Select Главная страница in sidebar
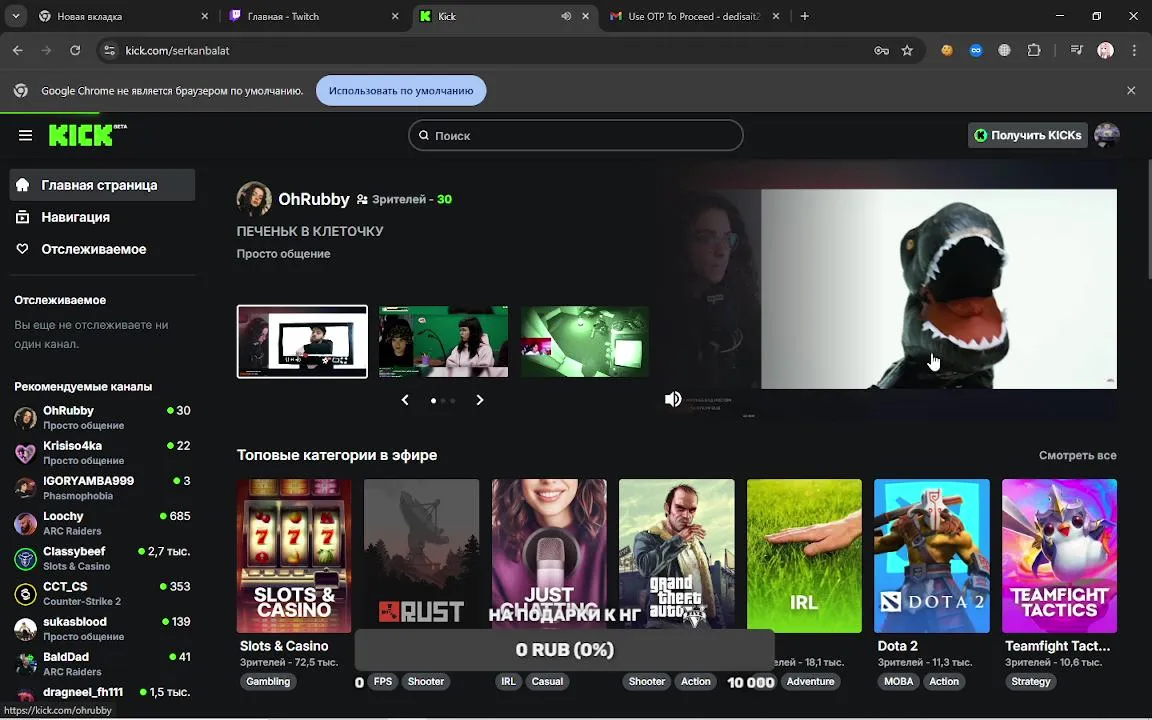Image resolution: width=1152 pixels, height=720 pixels. tap(102, 185)
